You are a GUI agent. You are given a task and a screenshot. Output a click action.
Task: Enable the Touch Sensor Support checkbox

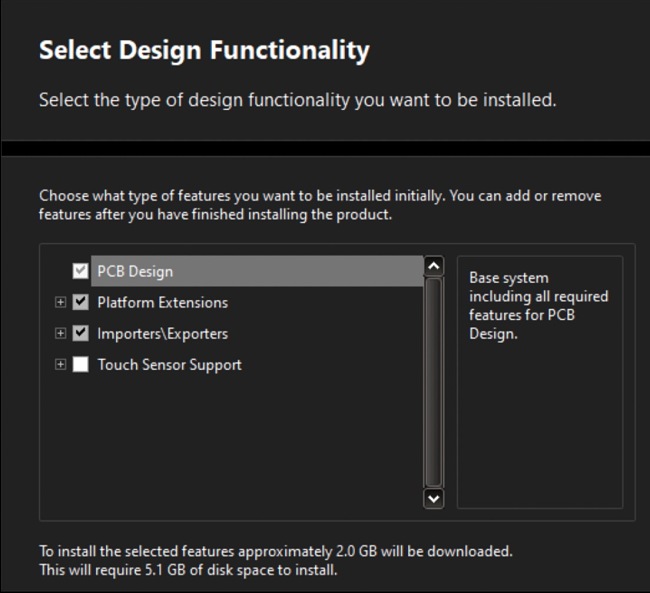coord(80,365)
